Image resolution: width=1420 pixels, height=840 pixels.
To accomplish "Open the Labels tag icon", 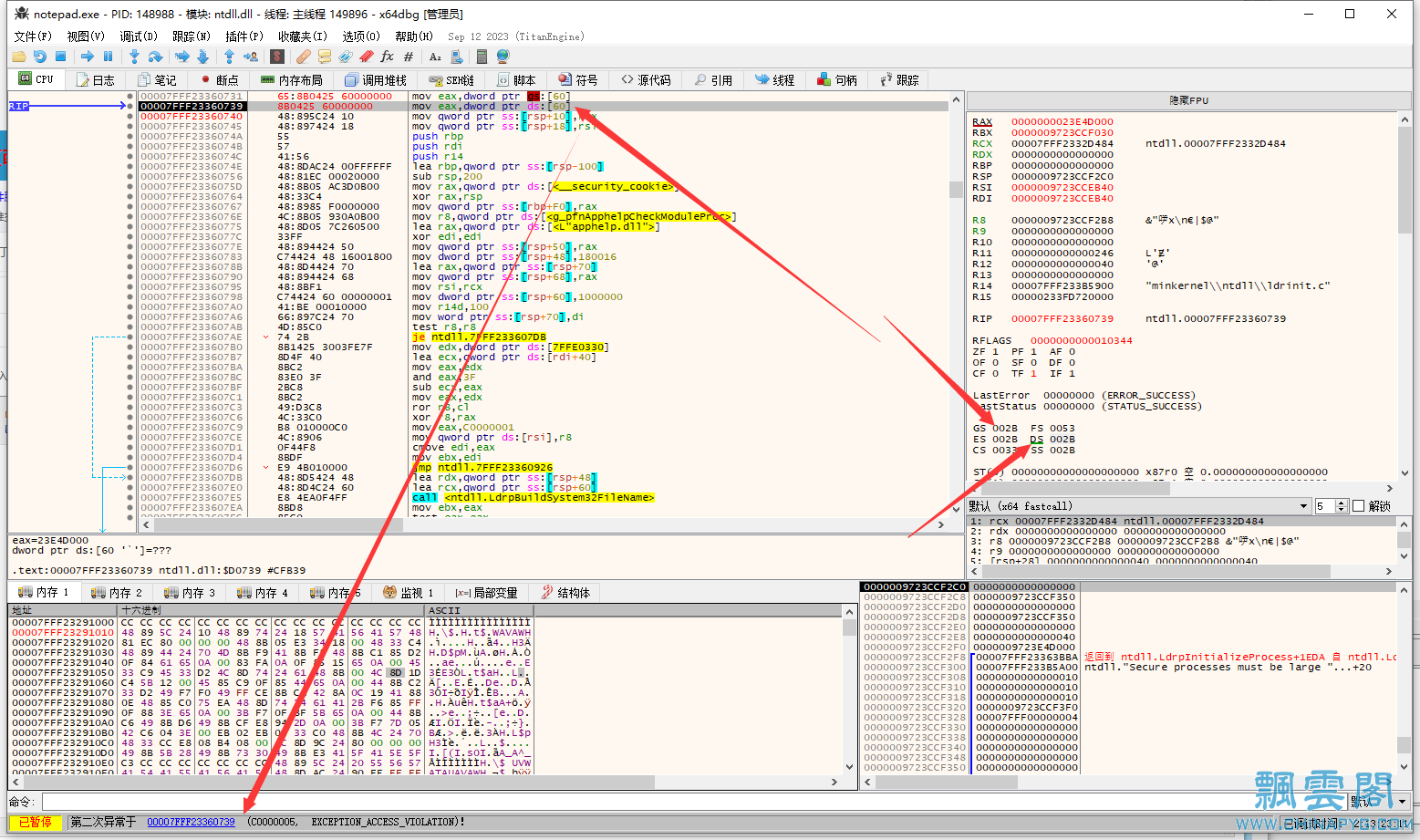I will click(x=346, y=57).
